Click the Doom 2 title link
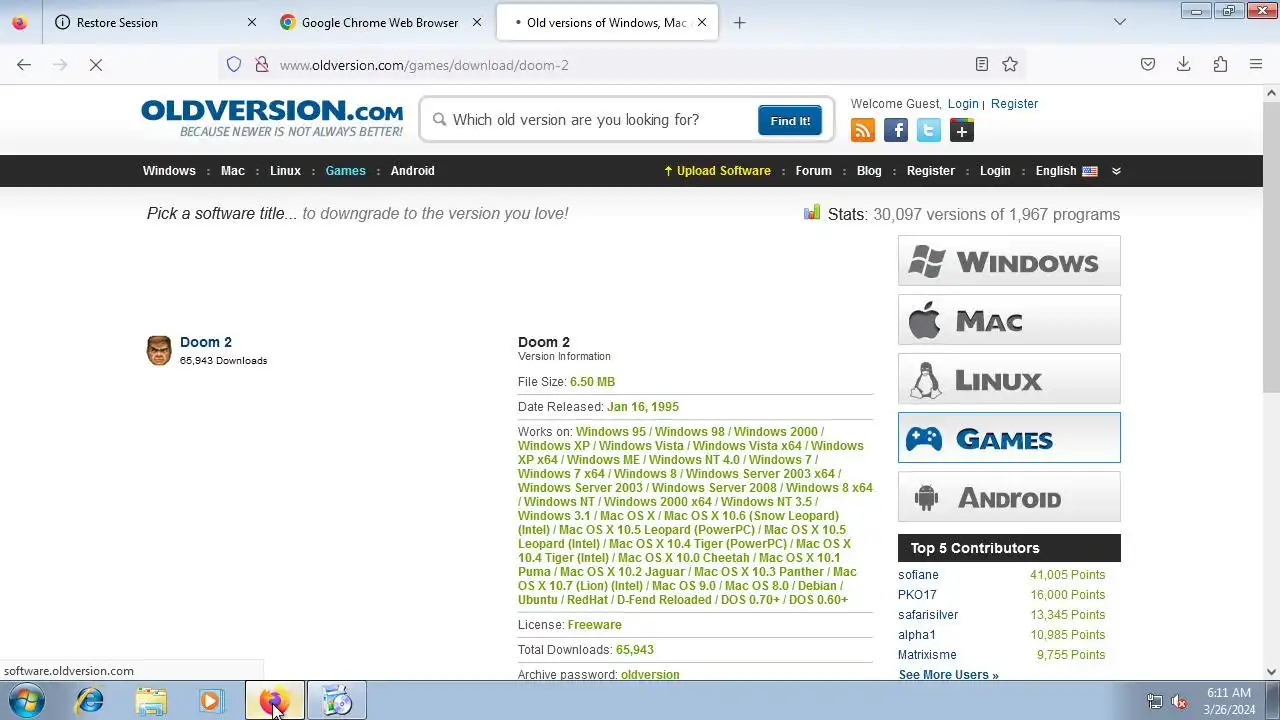Screen dimensions: 1280x720 click(x=206, y=342)
